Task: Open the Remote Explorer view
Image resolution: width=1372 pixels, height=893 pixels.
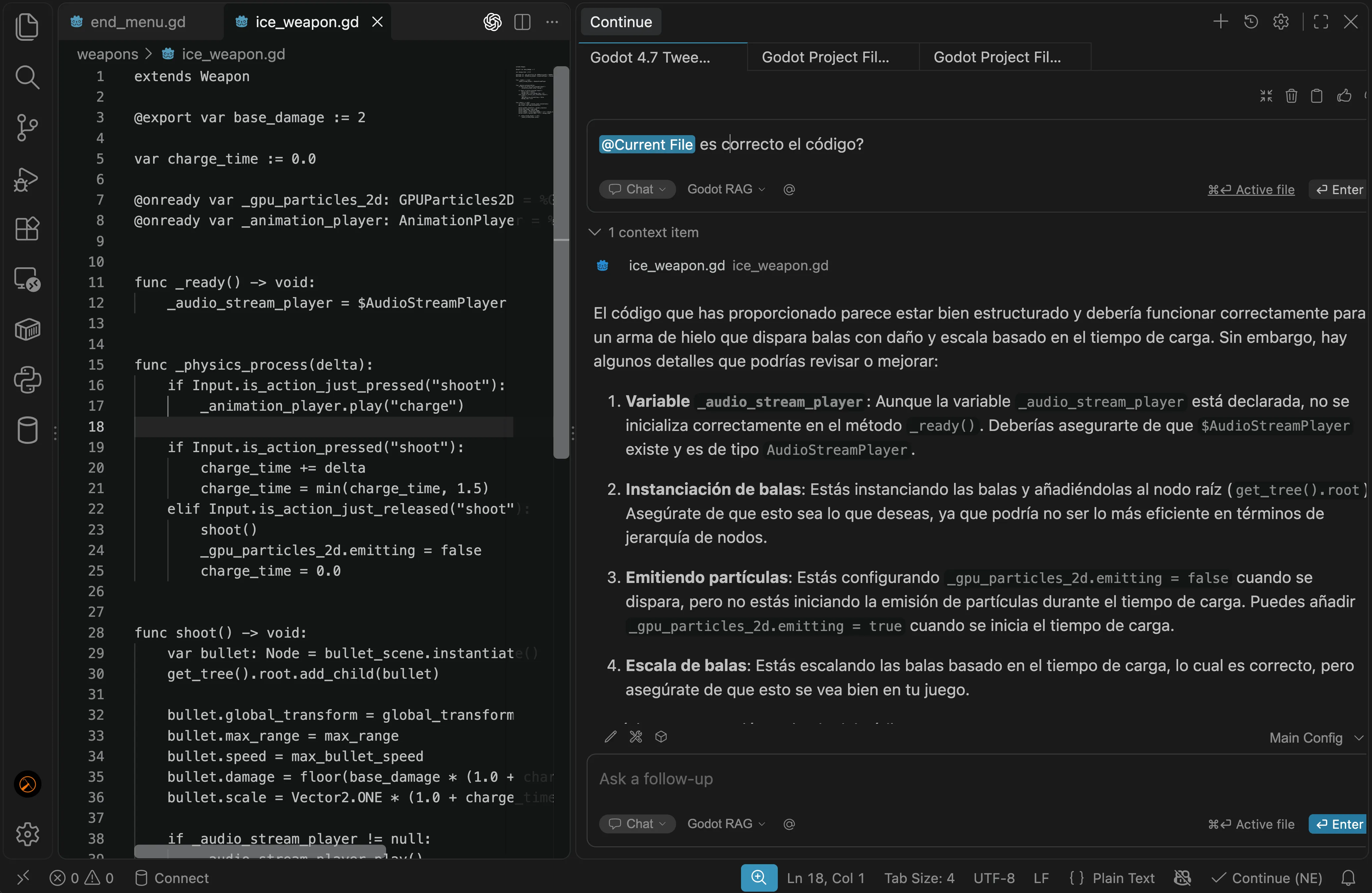Action: point(27,280)
